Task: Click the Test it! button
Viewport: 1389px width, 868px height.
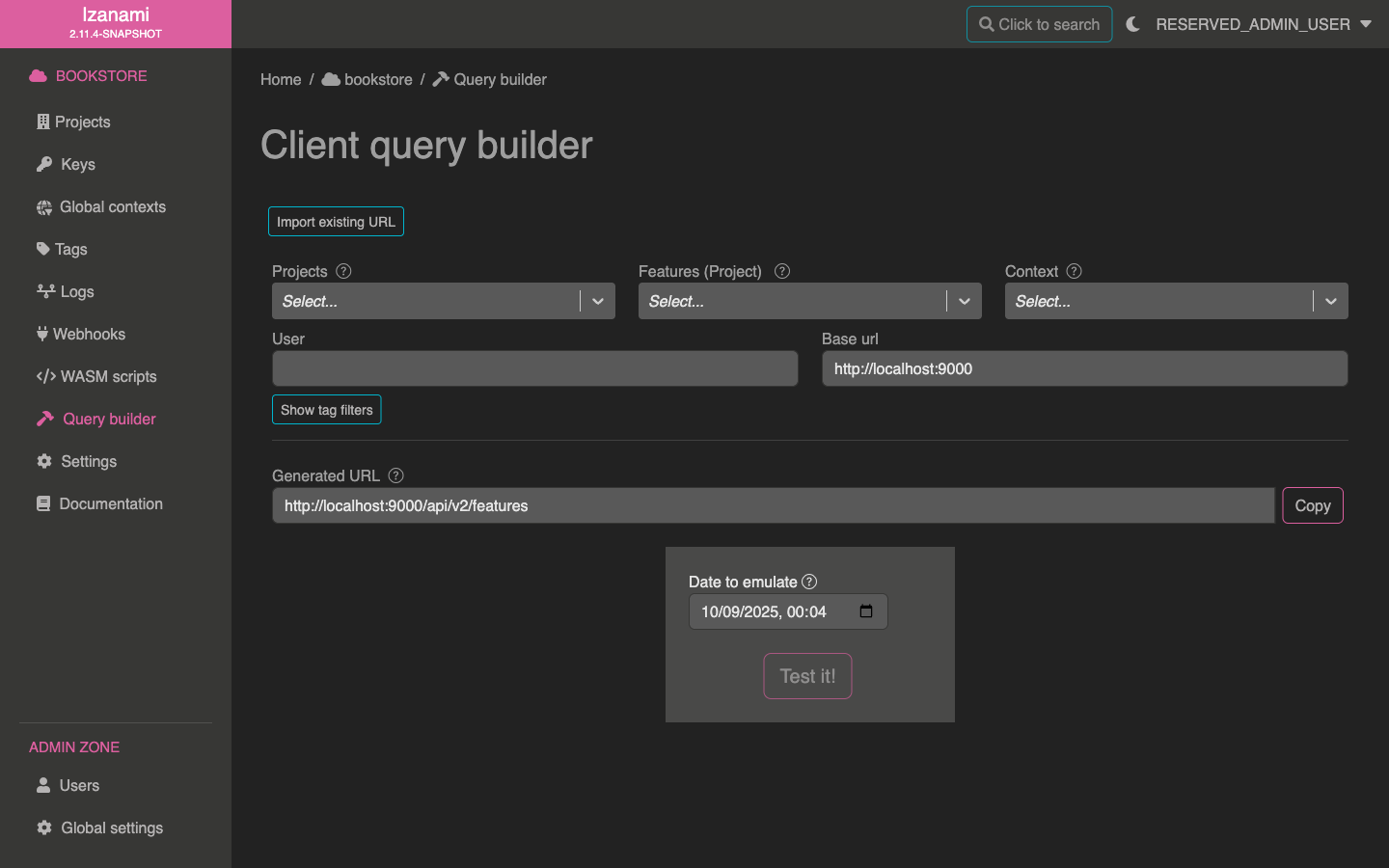Action: coord(807,676)
